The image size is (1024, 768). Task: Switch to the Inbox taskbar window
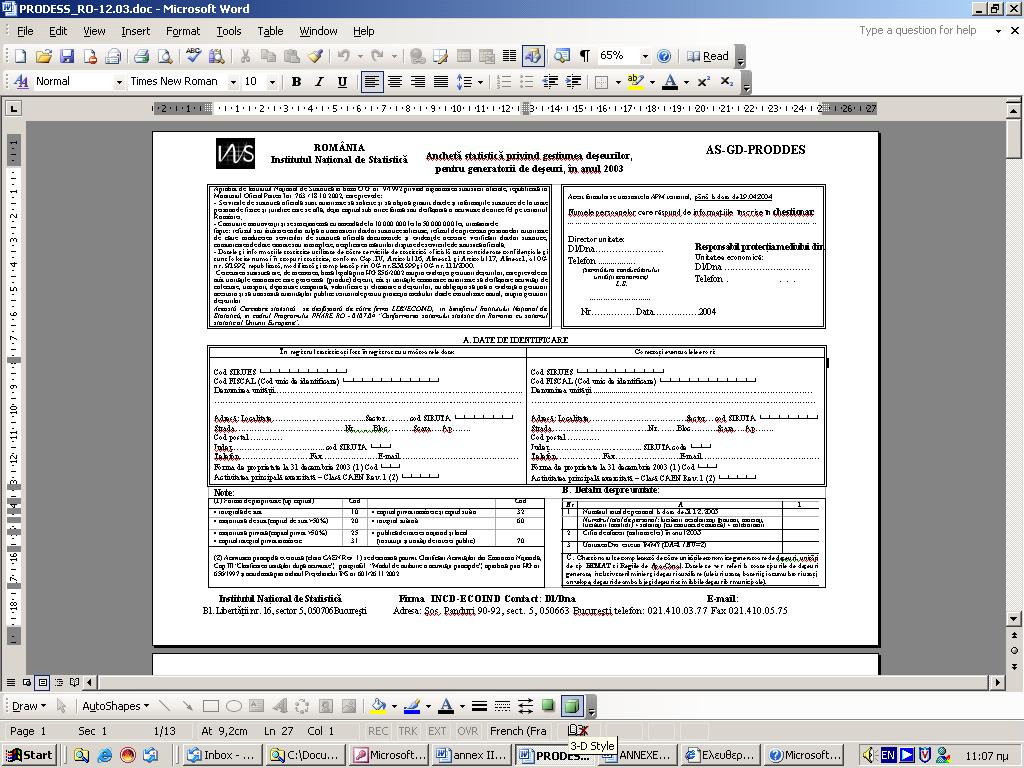coord(221,755)
